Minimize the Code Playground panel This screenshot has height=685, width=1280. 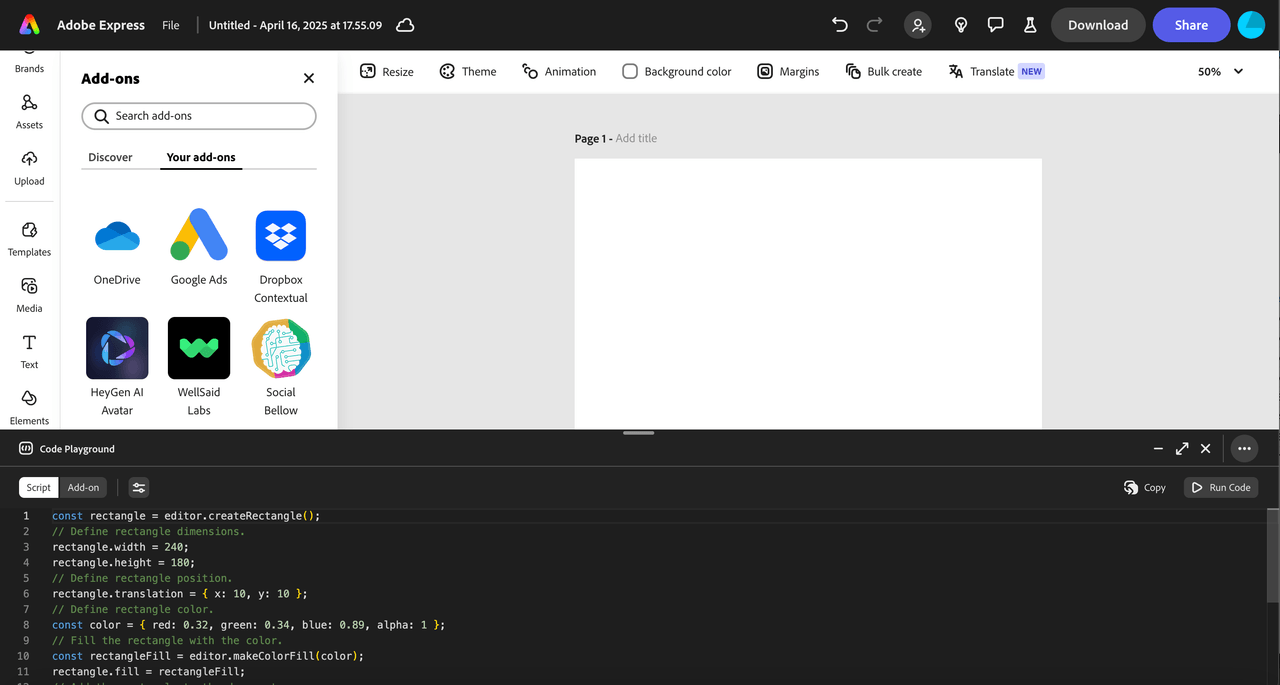click(1158, 449)
